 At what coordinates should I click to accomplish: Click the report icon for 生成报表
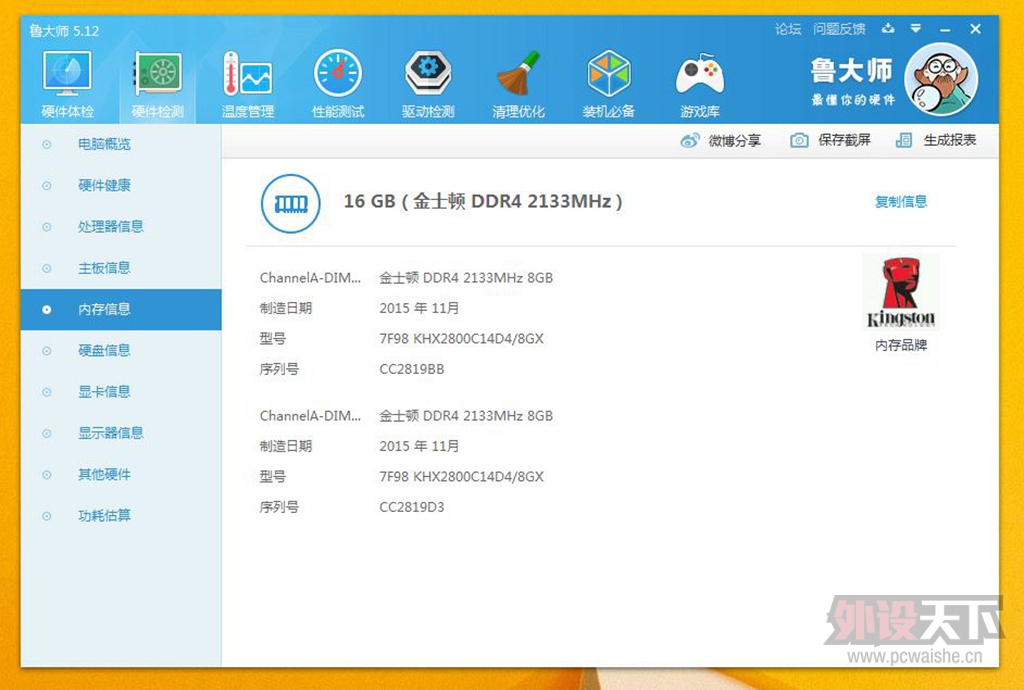point(904,140)
